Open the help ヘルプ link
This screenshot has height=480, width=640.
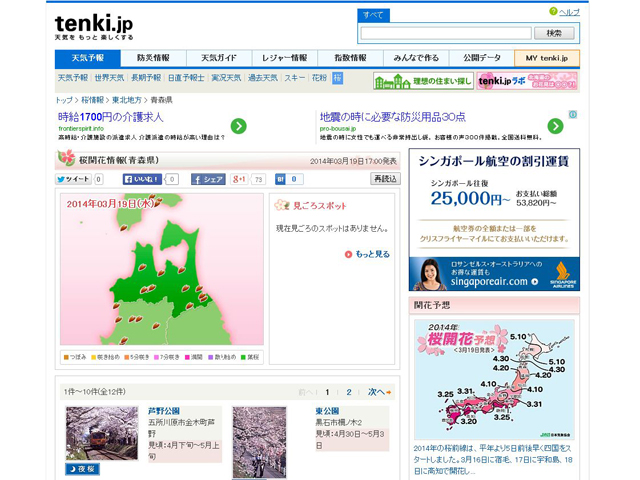click(x=569, y=12)
